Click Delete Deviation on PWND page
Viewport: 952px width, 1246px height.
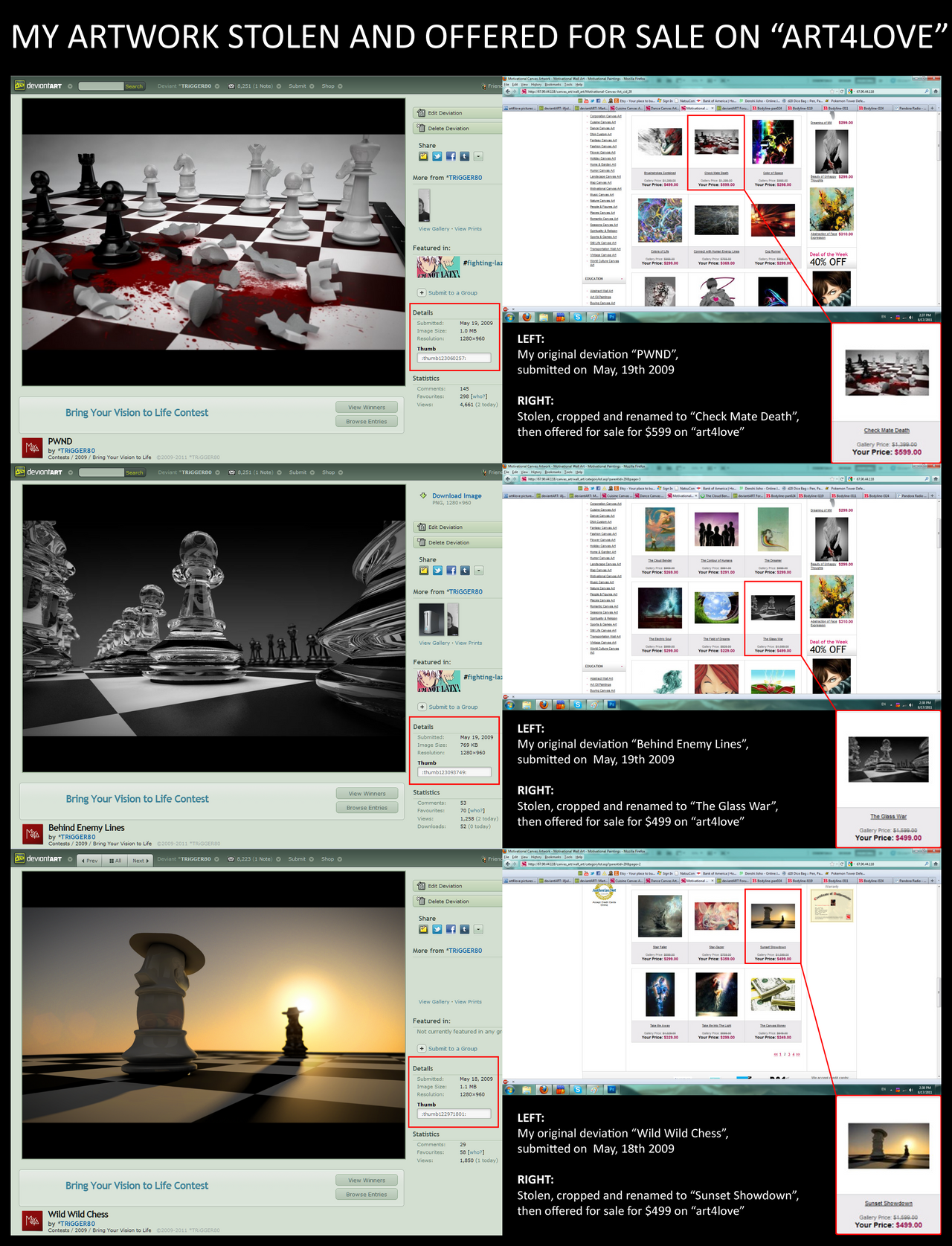pyautogui.click(x=457, y=129)
